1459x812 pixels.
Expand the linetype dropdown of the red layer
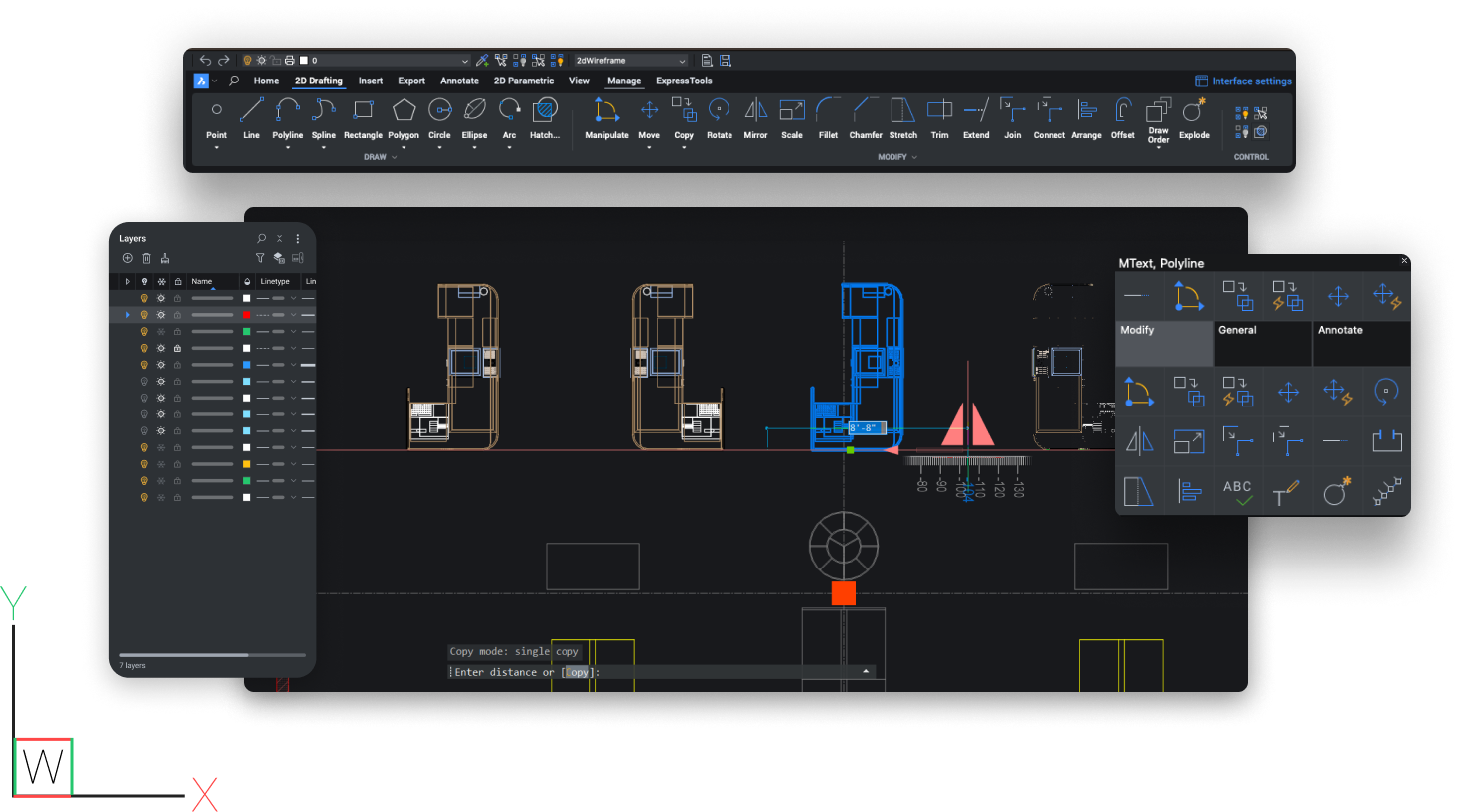[294, 315]
